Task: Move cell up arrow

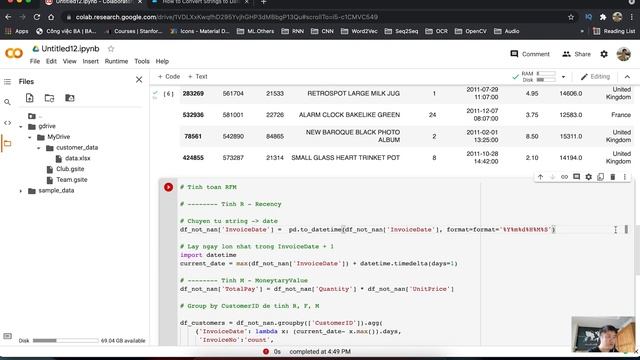Action: click(x=540, y=177)
